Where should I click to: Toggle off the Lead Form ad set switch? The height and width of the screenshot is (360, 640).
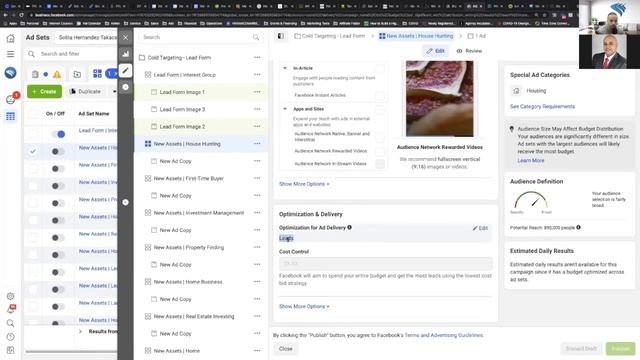pos(58,134)
